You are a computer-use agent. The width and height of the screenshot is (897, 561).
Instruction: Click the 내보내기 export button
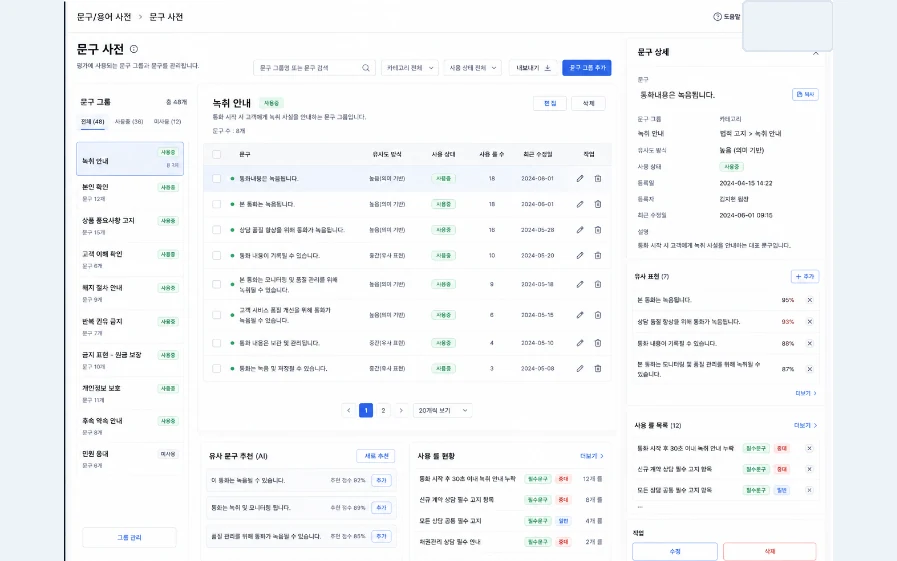click(533, 68)
